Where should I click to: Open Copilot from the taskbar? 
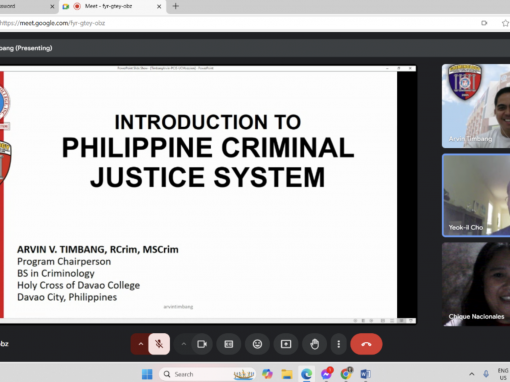pyautogui.click(x=267, y=374)
